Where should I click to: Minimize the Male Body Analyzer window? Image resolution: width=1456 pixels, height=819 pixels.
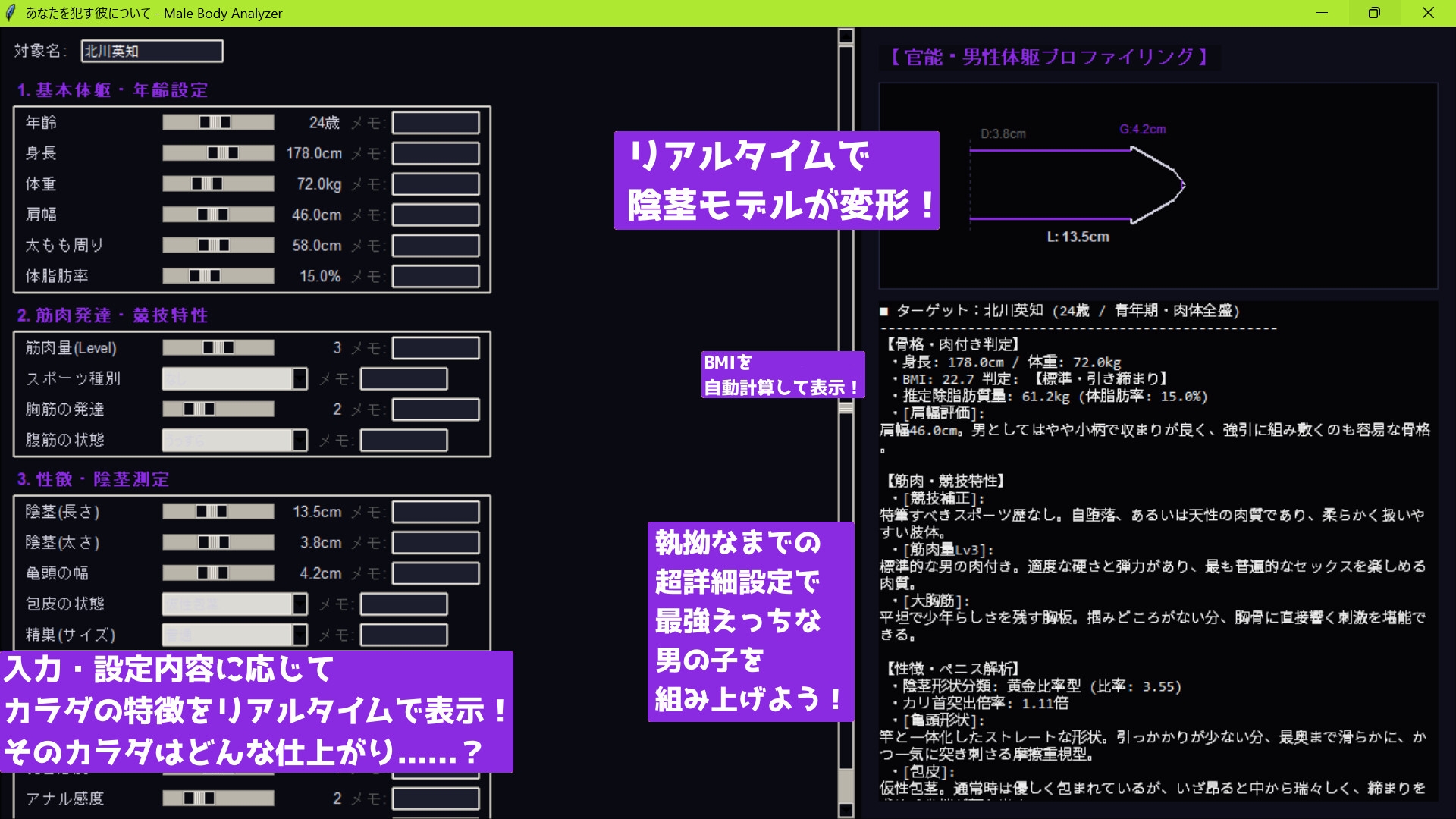[1322, 13]
